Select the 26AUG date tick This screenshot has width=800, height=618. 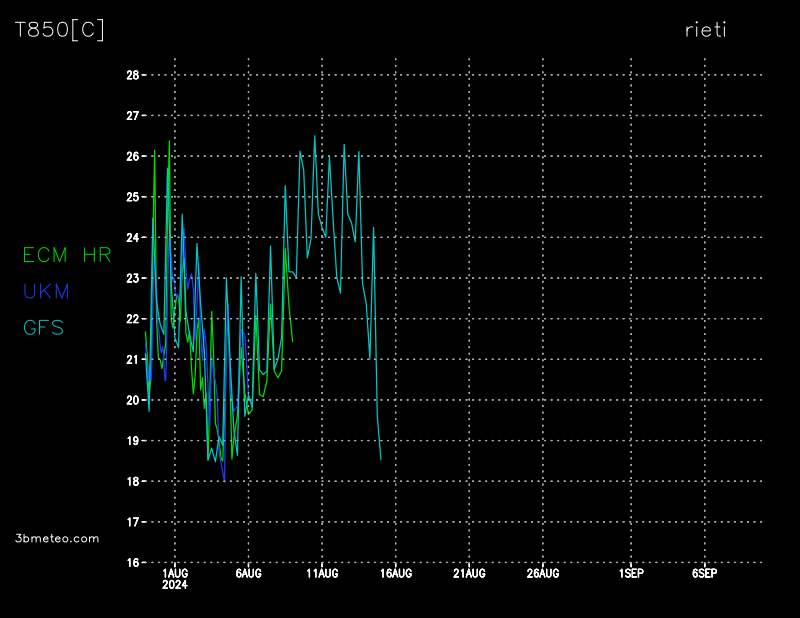pos(542,574)
